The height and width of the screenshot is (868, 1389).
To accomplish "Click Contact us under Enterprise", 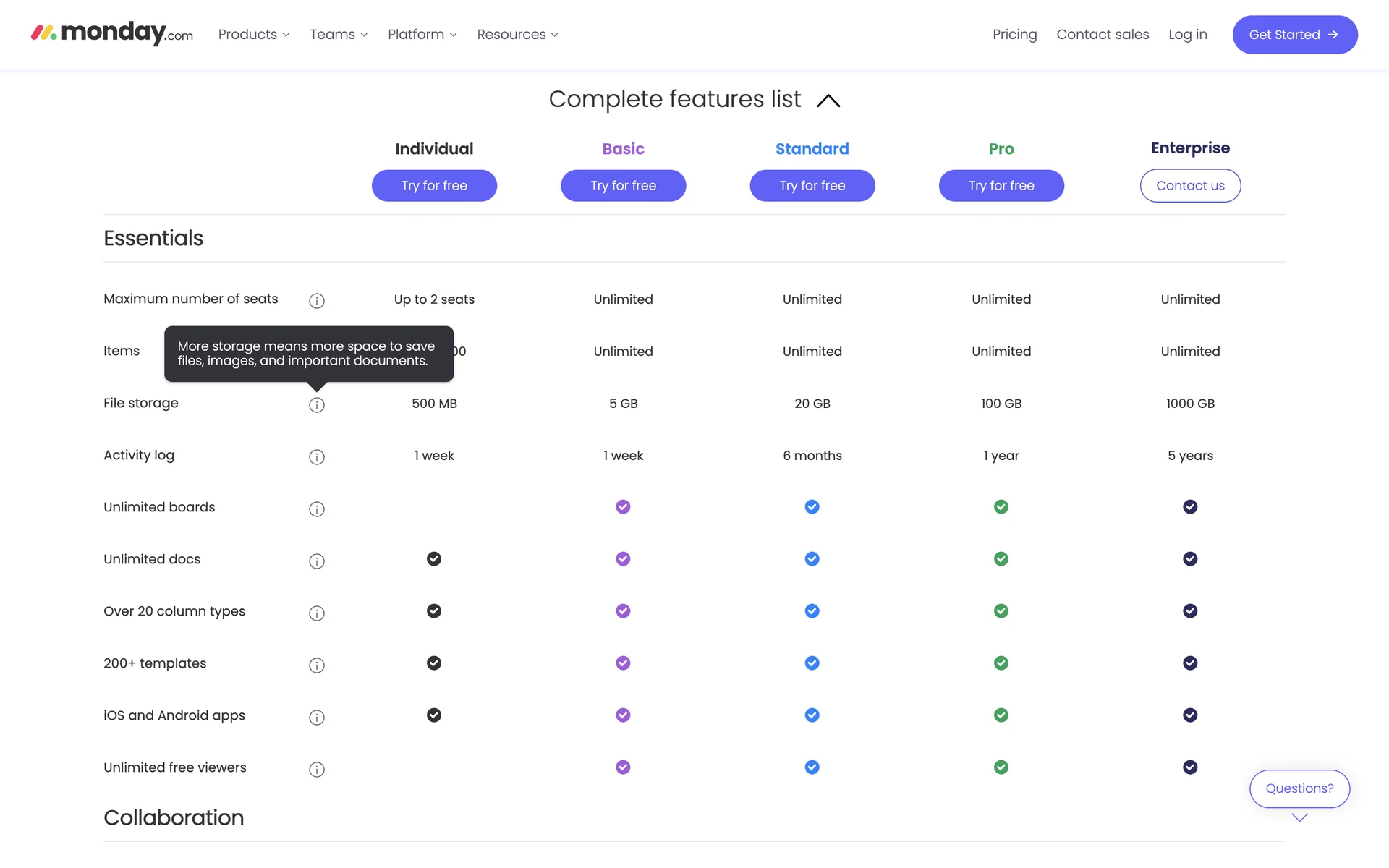I will click(x=1190, y=186).
